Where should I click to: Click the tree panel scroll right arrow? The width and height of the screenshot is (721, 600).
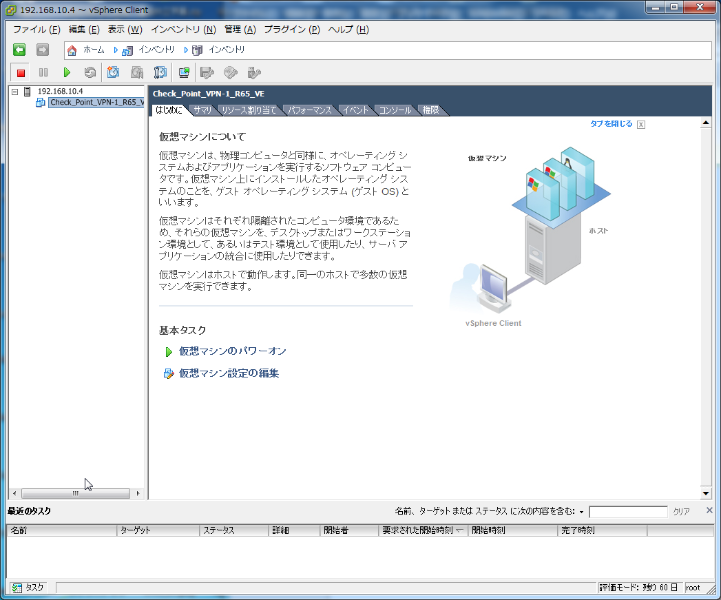[x=137, y=493]
